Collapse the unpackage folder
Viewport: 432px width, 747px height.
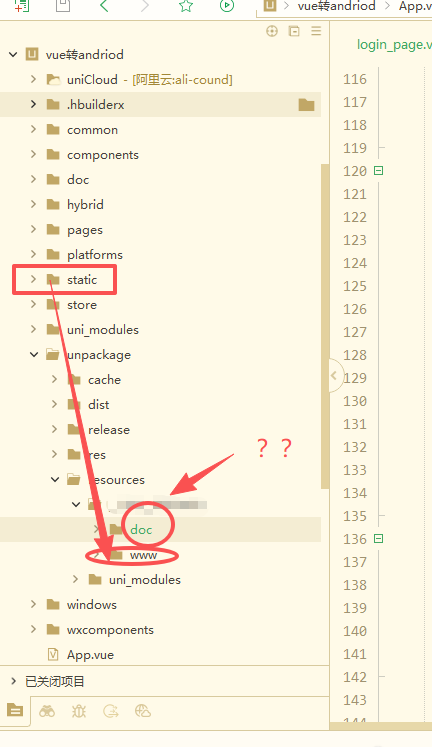pyautogui.click(x=34, y=354)
